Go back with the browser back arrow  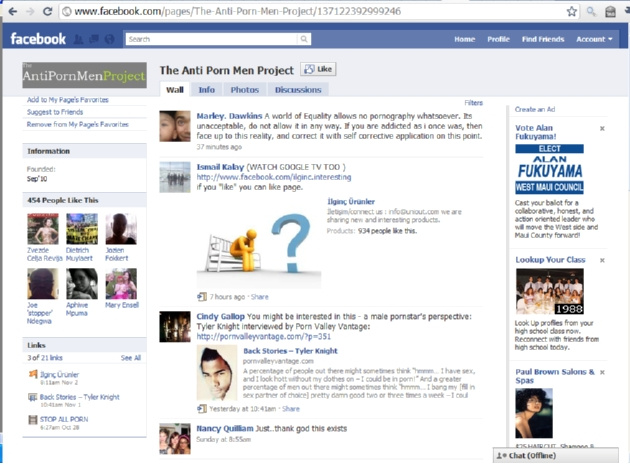[x=12, y=11]
